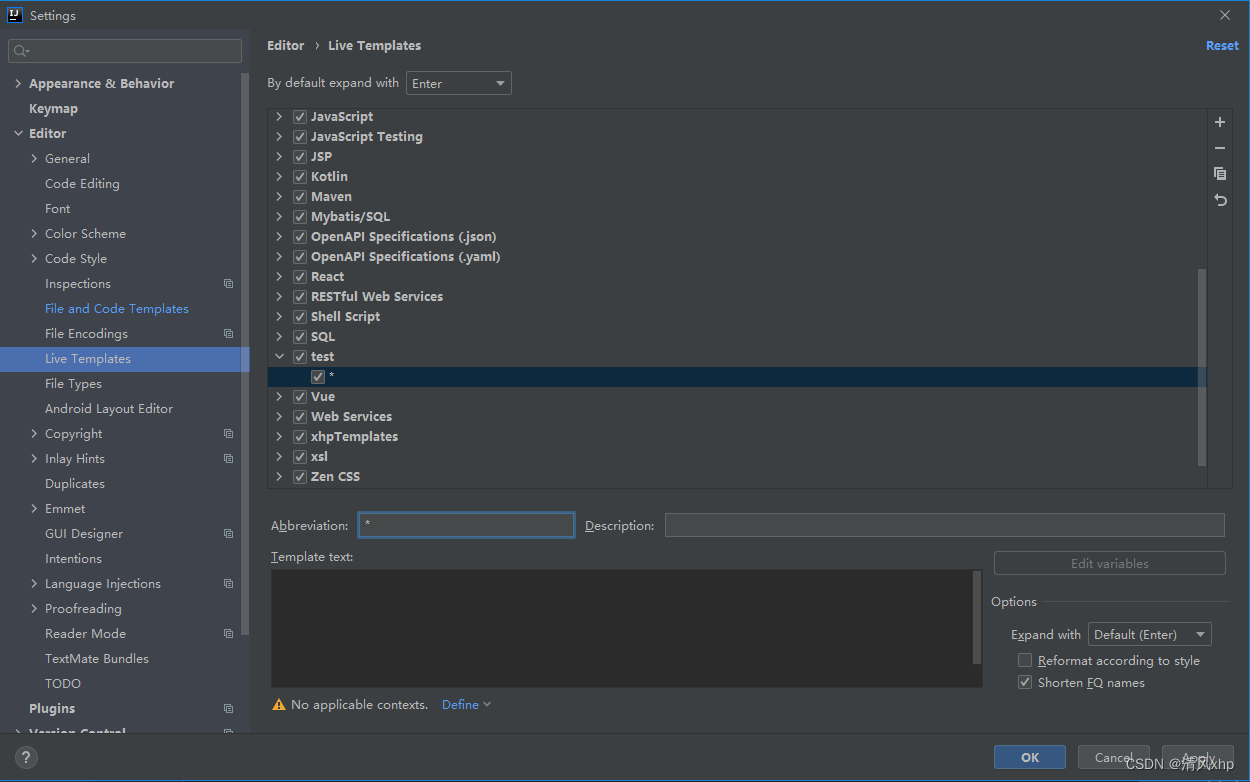Click into the Description text field
Screen dimensions: 1250x782
coord(944,525)
